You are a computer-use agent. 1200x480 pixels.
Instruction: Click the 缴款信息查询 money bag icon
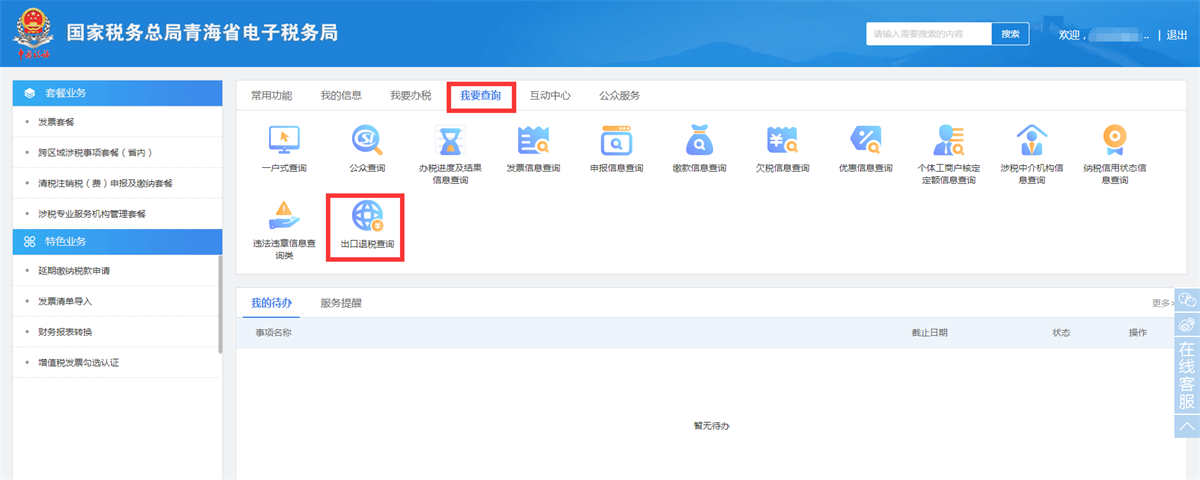[x=699, y=140]
